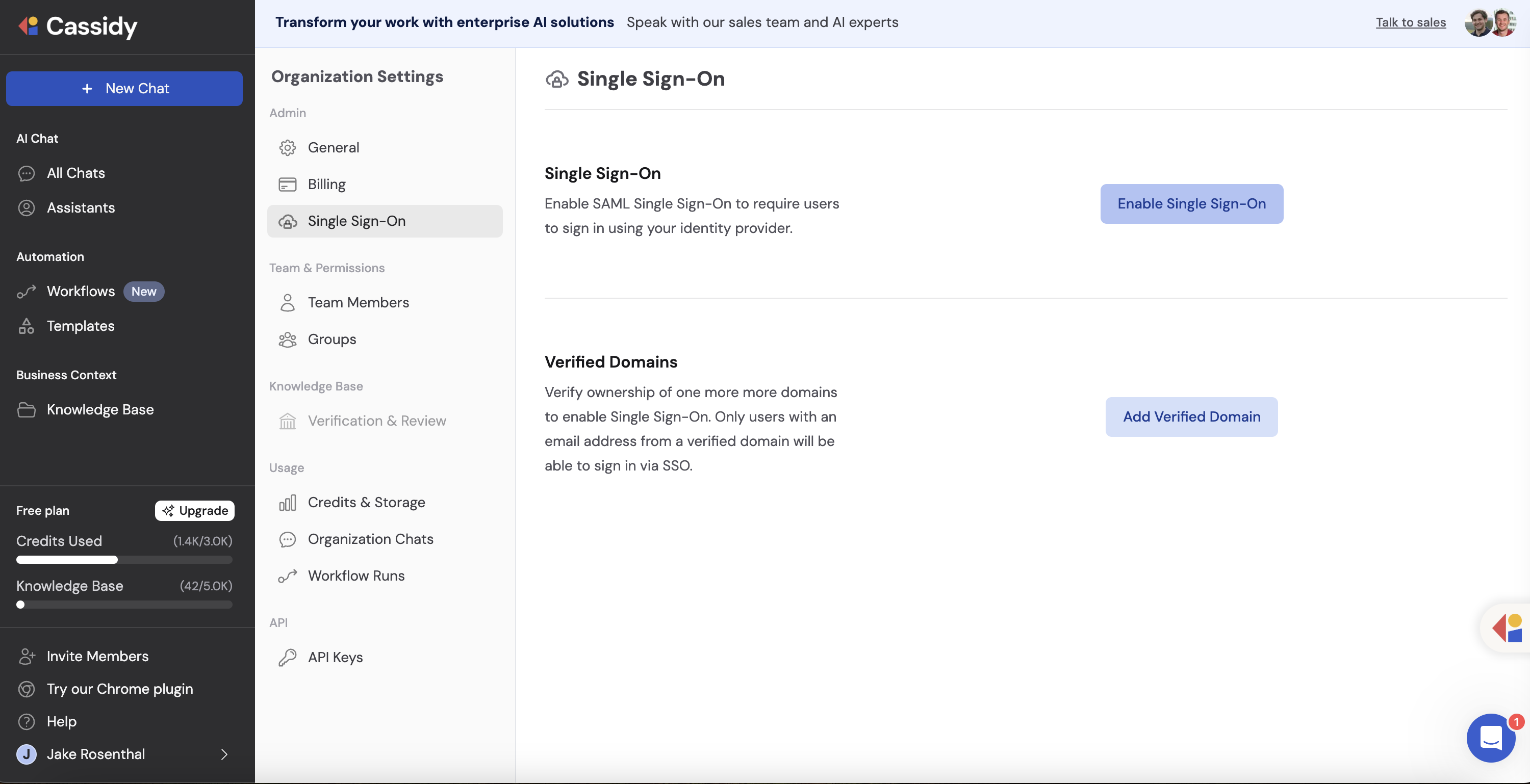Click the Upgrade badge on Free plan
Image resolution: width=1530 pixels, height=784 pixels.
click(195, 510)
